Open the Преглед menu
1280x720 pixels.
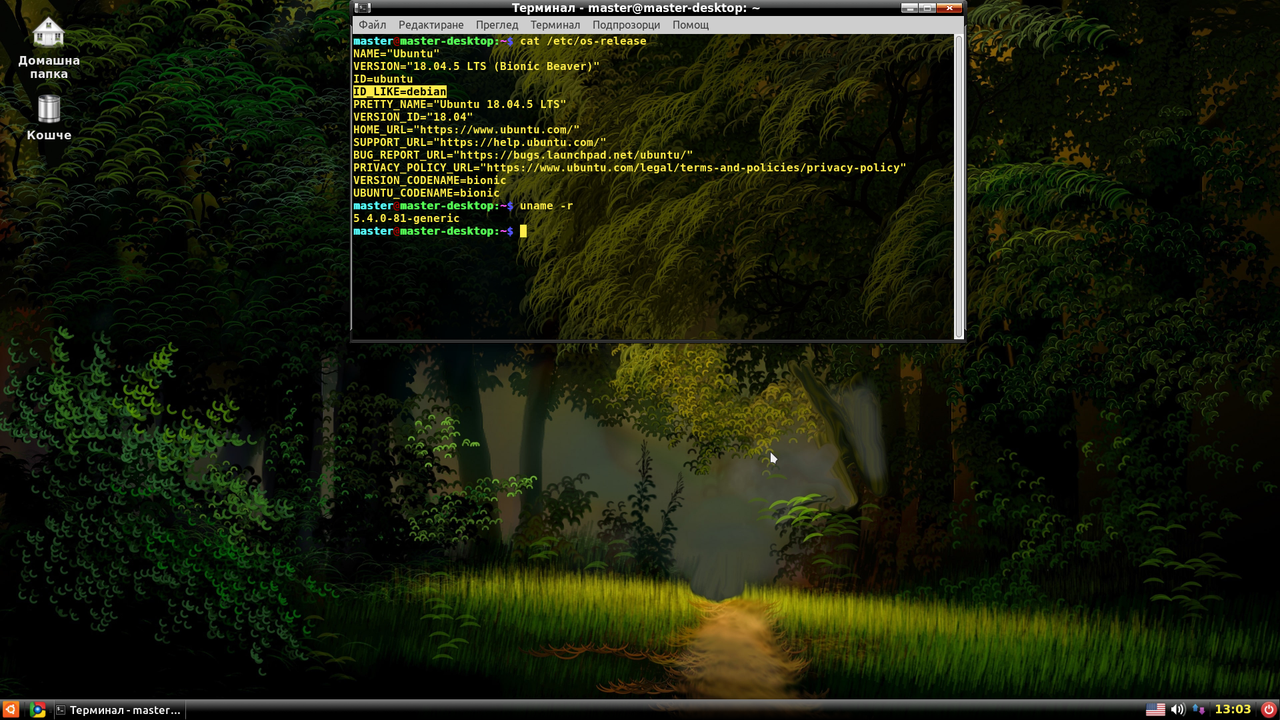point(497,25)
